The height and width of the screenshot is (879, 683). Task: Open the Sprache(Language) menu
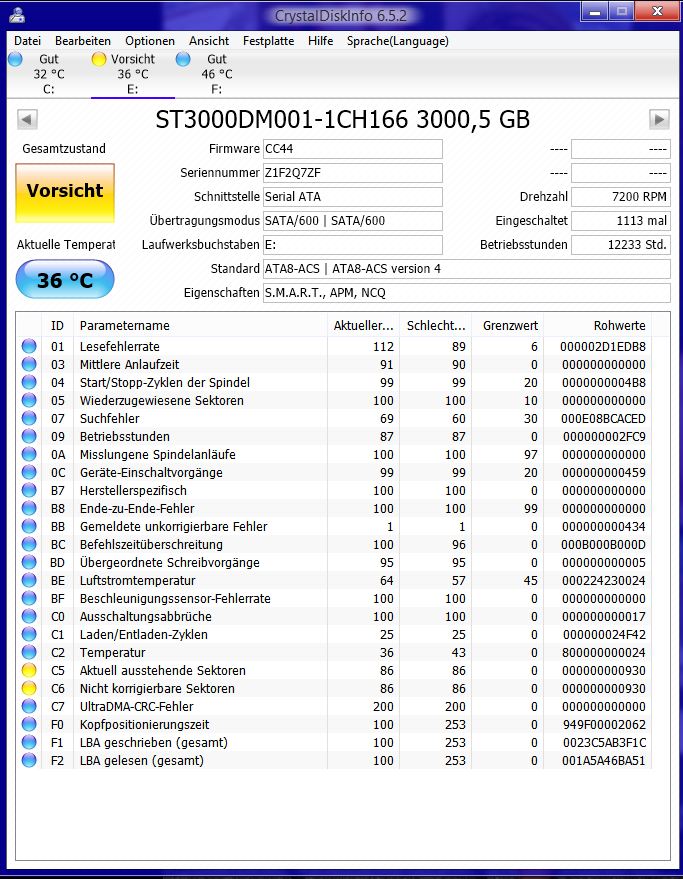pos(398,41)
